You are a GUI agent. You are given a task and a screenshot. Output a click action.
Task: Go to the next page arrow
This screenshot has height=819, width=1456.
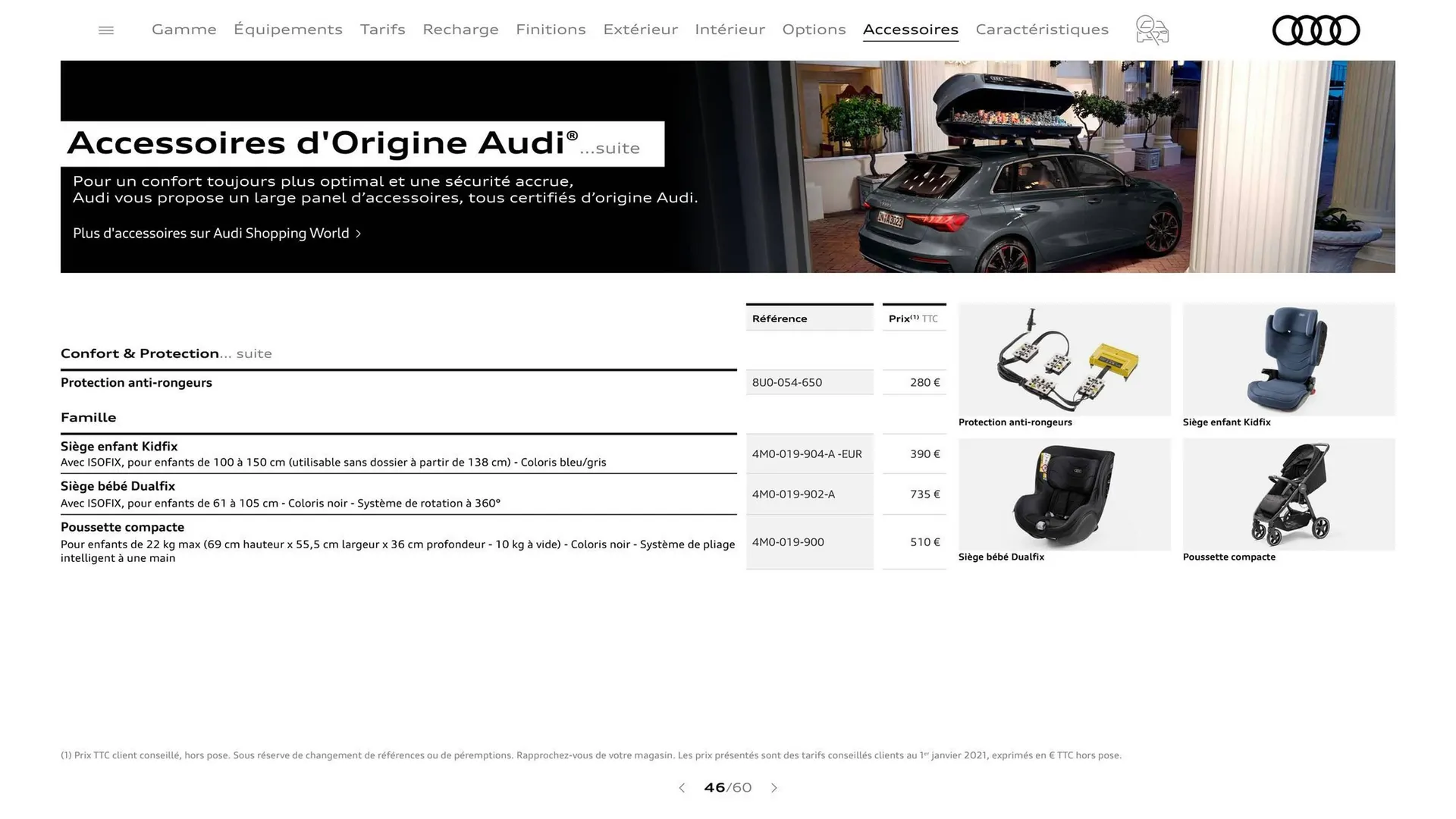pyautogui.click(x=774, y=788)
